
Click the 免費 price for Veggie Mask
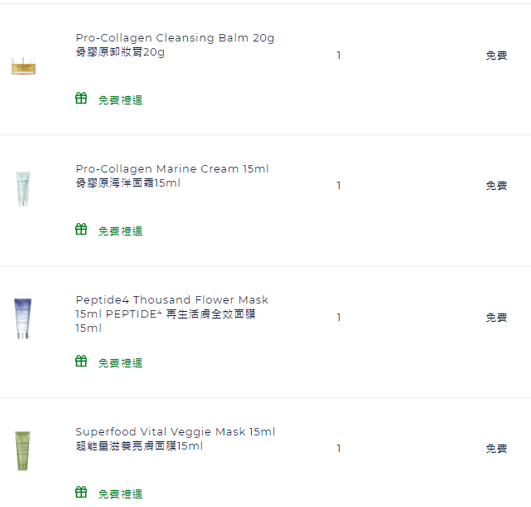click(x=496, y=448)
